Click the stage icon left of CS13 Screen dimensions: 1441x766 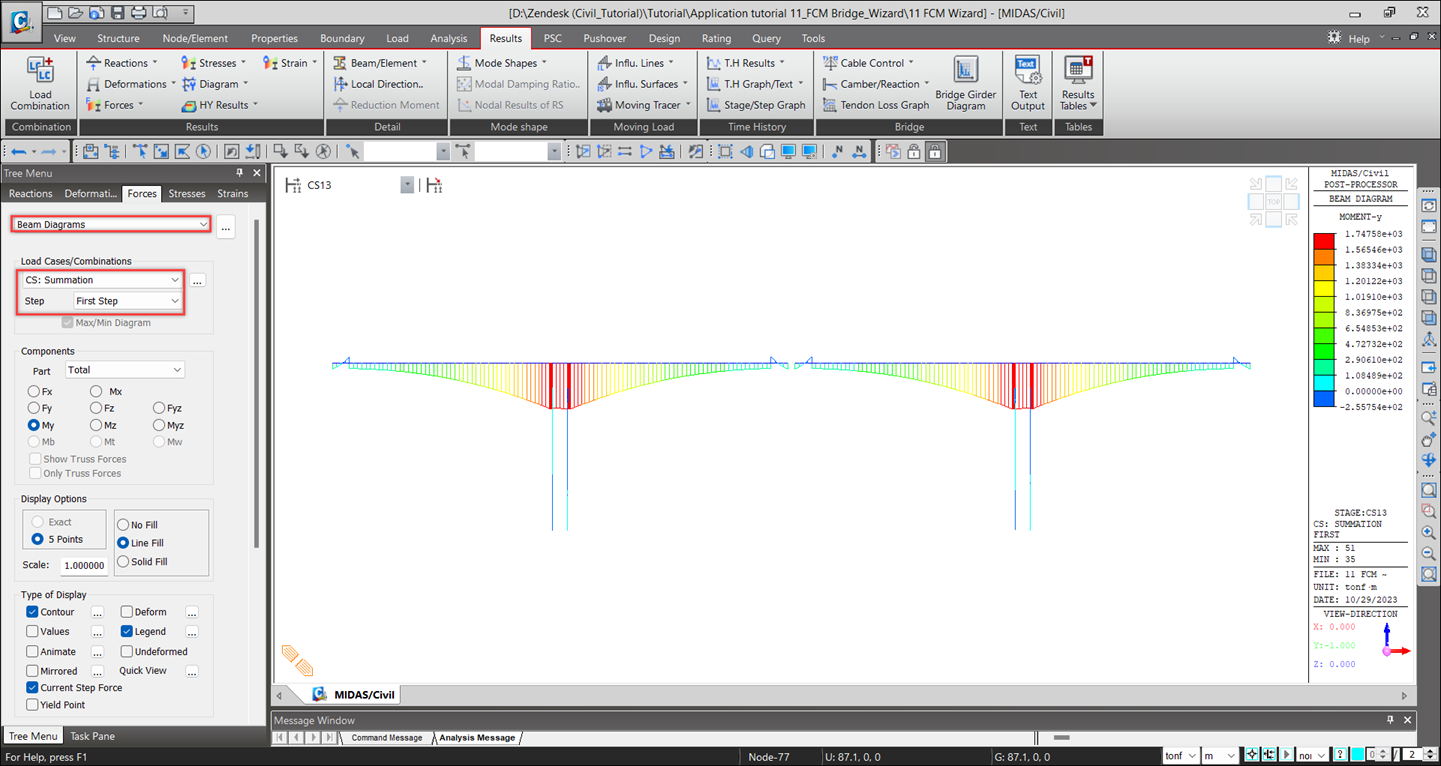[x=293, y=185]
